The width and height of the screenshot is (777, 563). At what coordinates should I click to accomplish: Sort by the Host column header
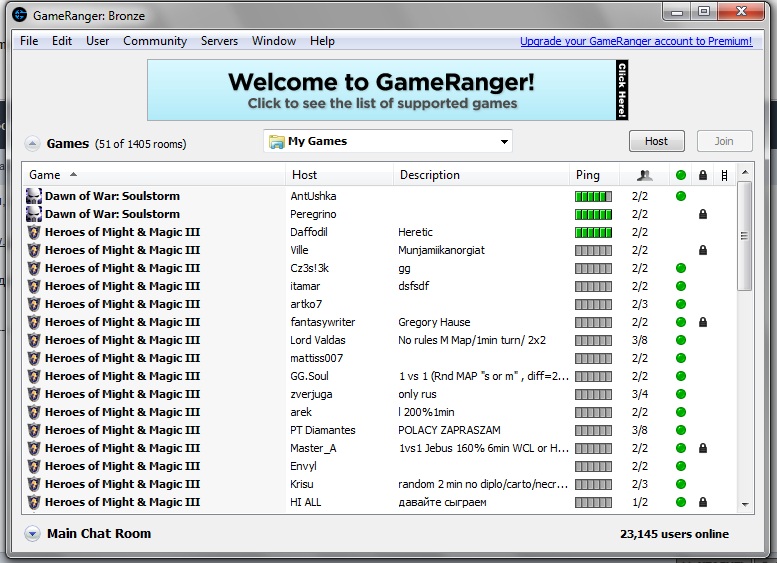(x=340, y=175)
